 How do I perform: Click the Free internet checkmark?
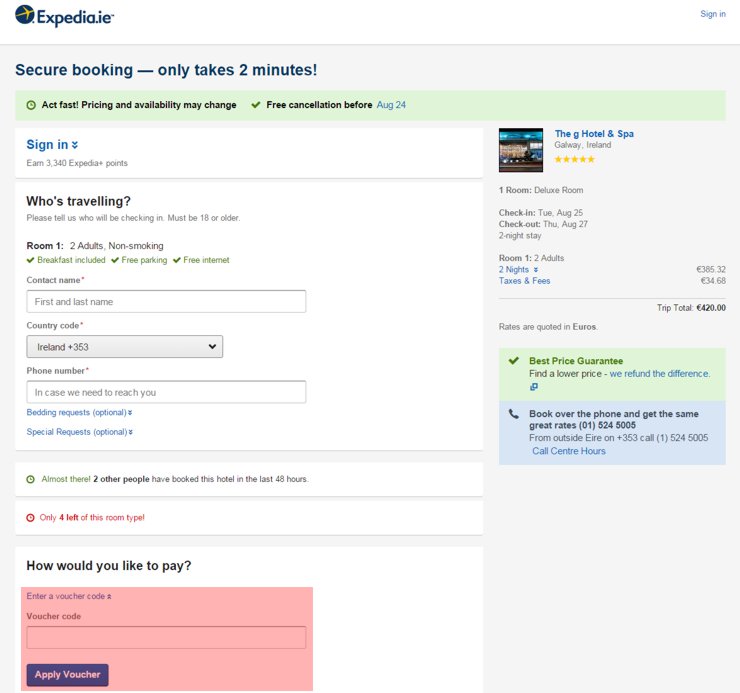pyautogui.click(x=177, y=260)
